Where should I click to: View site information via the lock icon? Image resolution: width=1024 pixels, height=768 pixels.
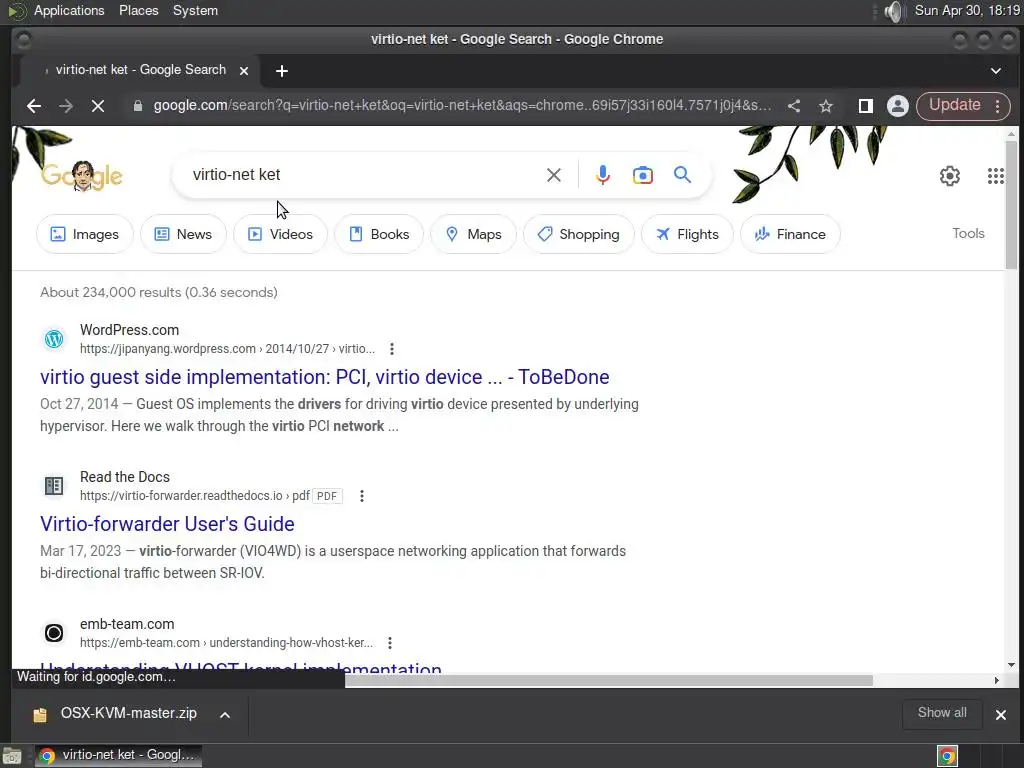[x=137, y=106]
